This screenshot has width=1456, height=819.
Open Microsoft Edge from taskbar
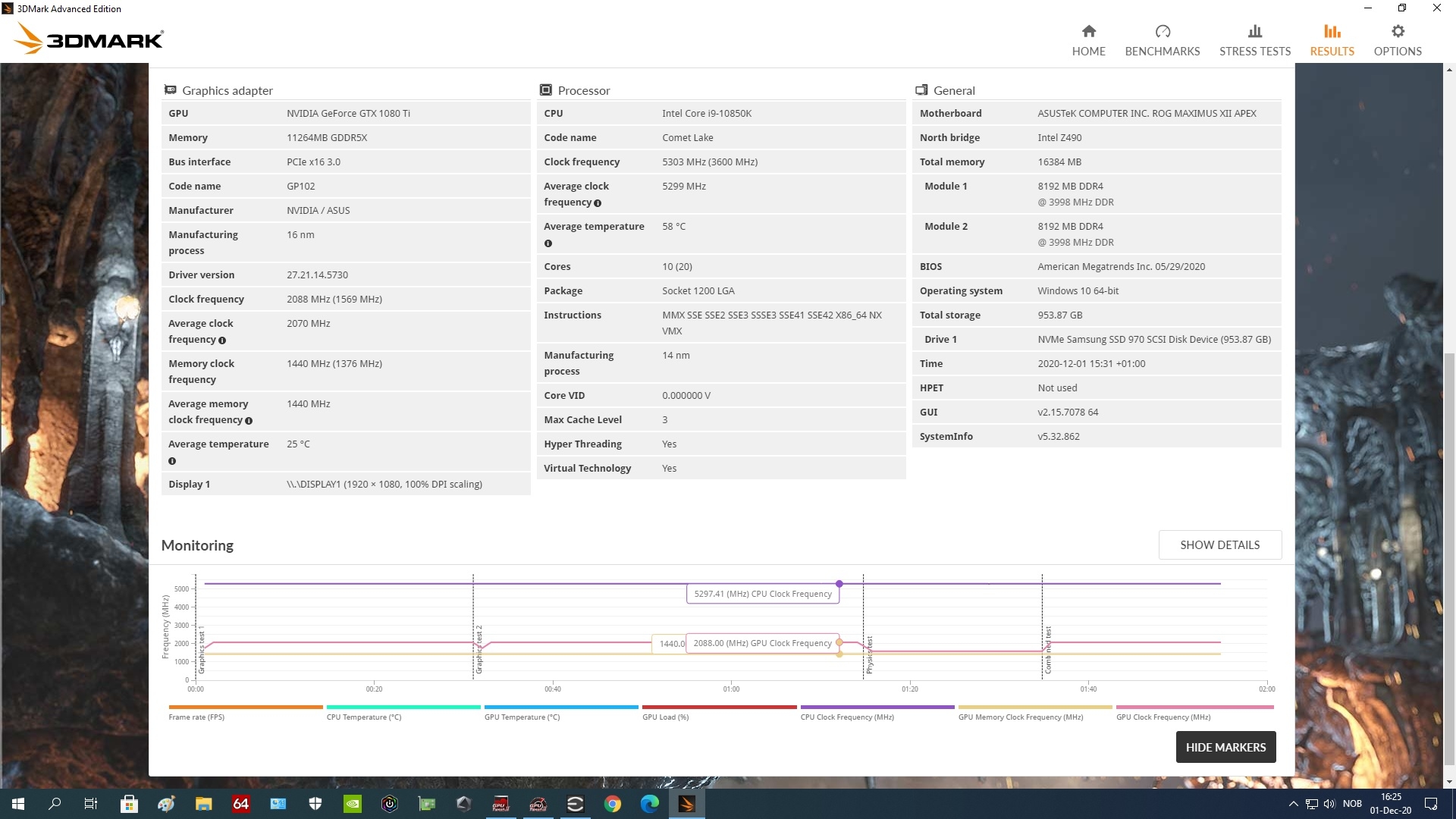click(650, 804)
